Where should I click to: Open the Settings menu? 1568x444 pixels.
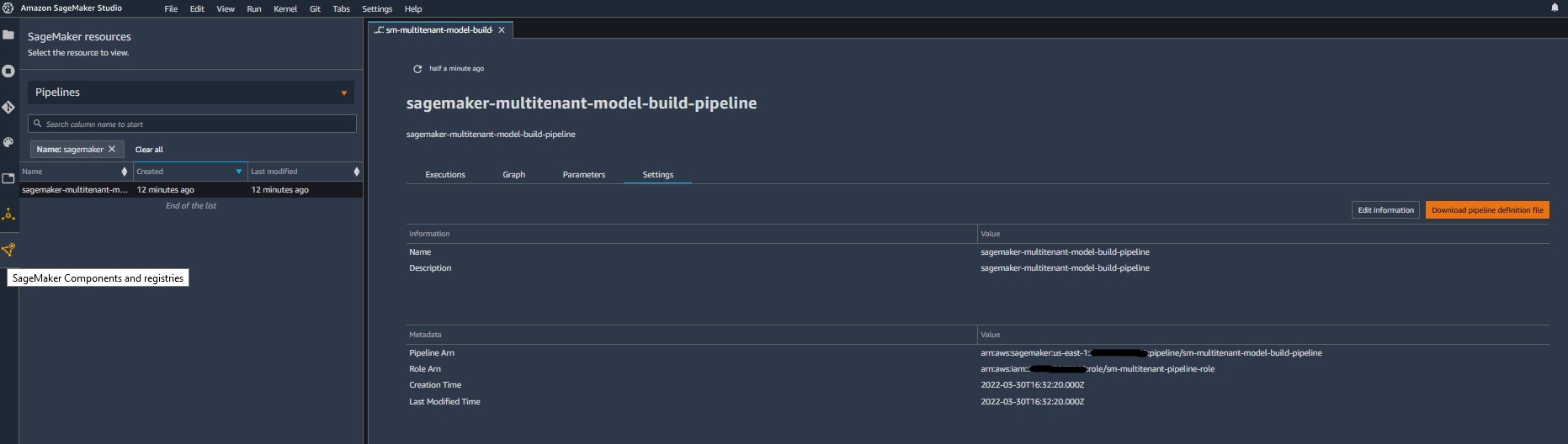377,8
